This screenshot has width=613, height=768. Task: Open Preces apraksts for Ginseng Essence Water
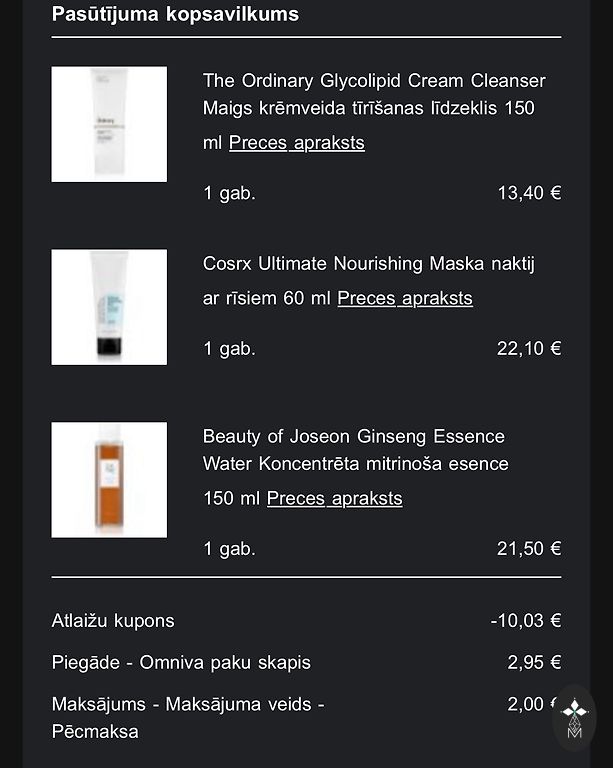pos(334,498)
